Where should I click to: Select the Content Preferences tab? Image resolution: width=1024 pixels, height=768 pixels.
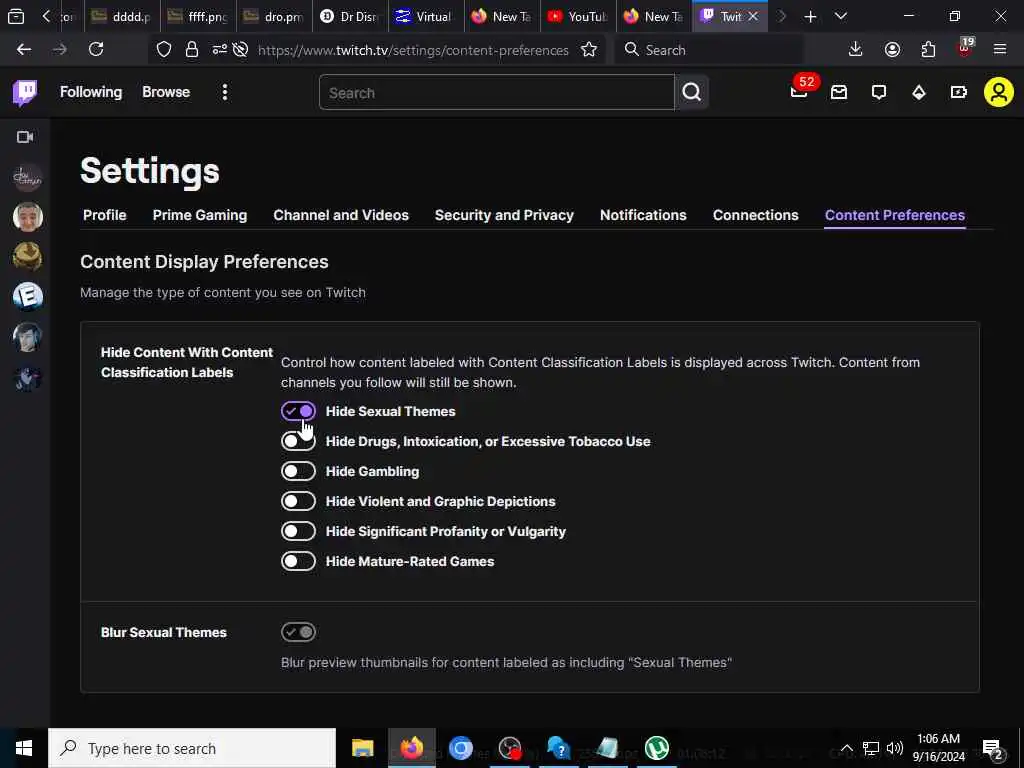click(x=895, y=216)
